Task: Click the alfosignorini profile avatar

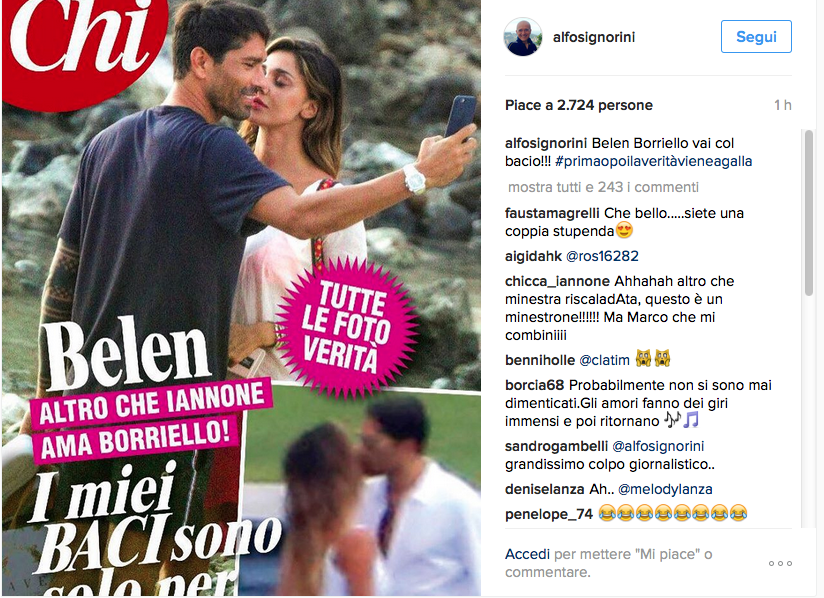Action: point(523,37)
